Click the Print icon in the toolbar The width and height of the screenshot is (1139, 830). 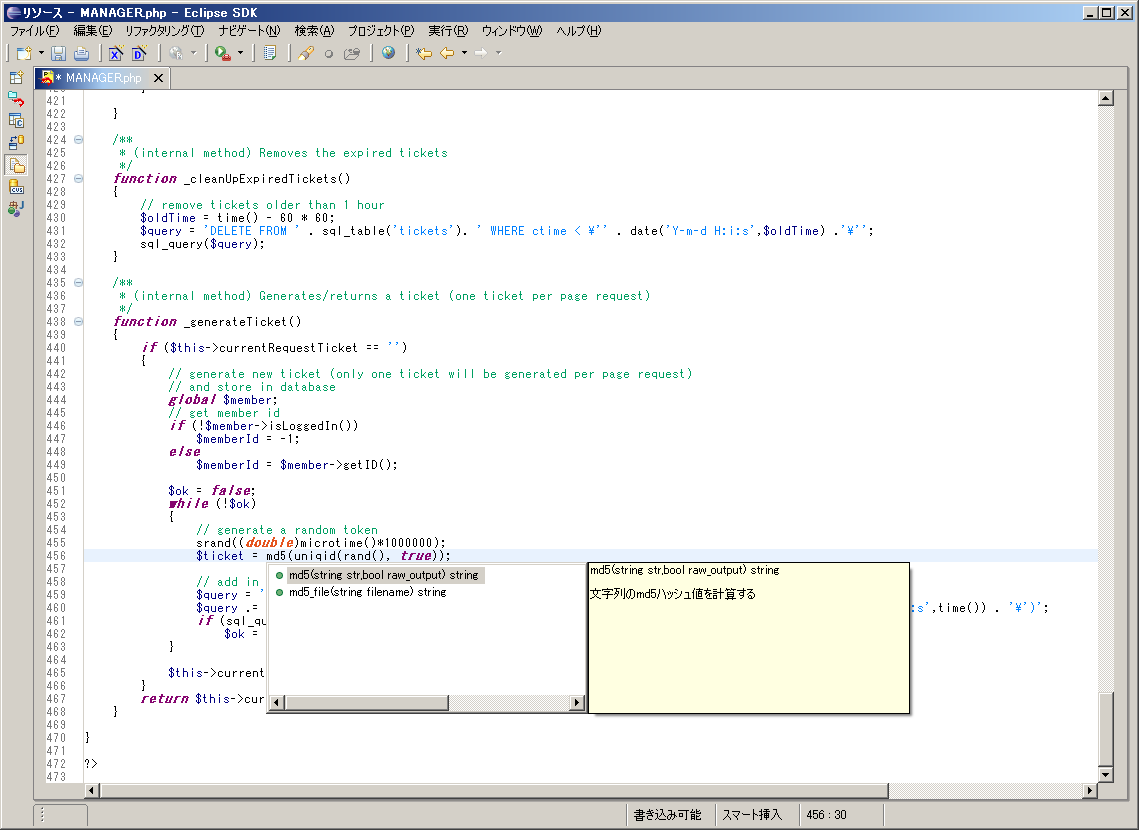(81, 53)
